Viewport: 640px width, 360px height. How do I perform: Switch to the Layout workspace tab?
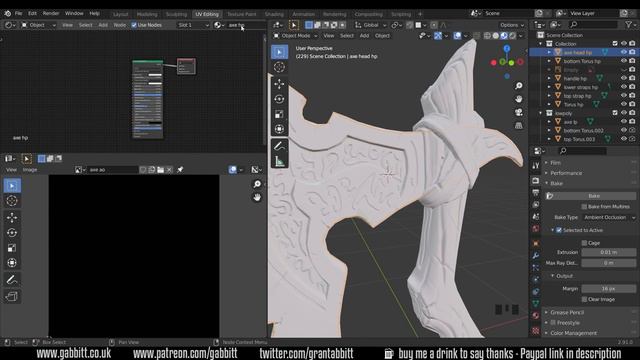120,14
